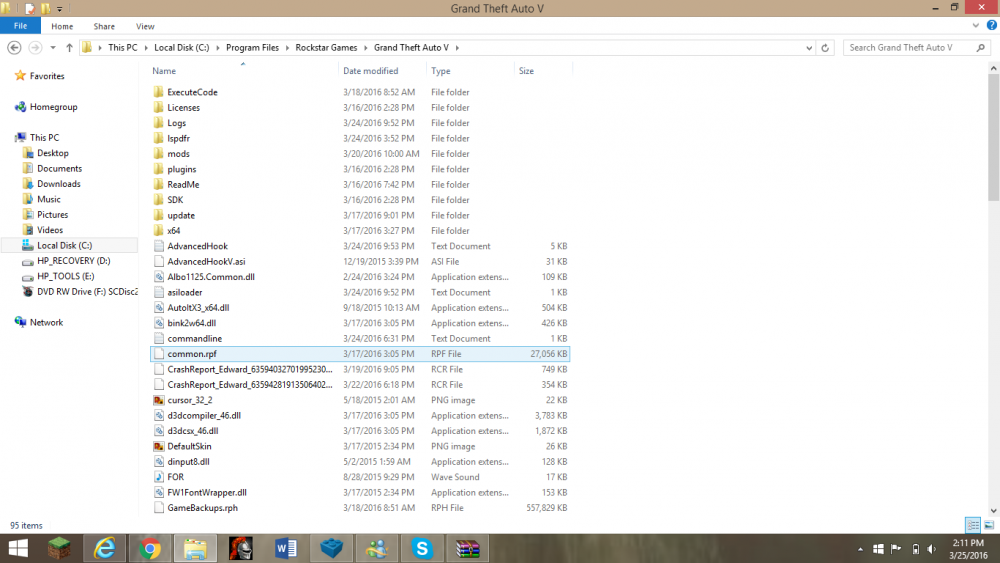Image resolution: width=1000 pixels, height=563 pixels.
Task: Open Minecraft from the taskbar
Action: tap(59, 548)
